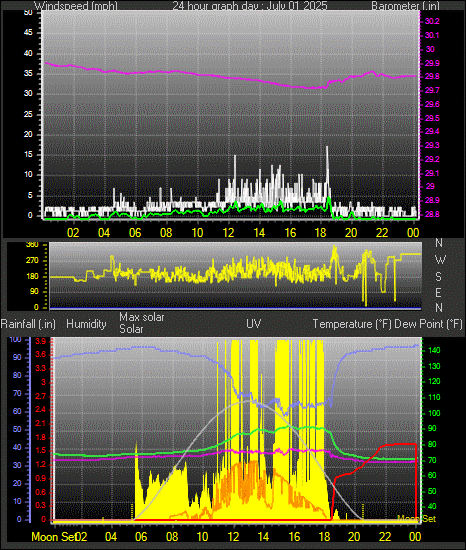Select the 2.7 rainfall scale value
466x550 pixels.
pyautogui.click(x=41, y=396)
